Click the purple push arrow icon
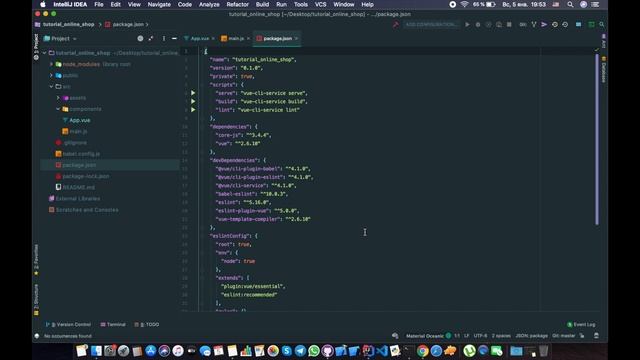640x360 pixels. tap(544, 24)
